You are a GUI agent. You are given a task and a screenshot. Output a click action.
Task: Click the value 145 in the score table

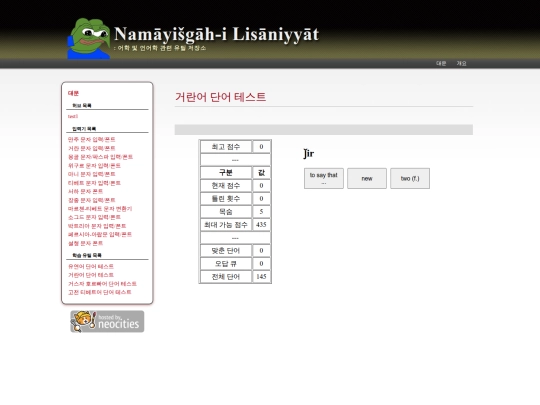click(x=261, y=277)
